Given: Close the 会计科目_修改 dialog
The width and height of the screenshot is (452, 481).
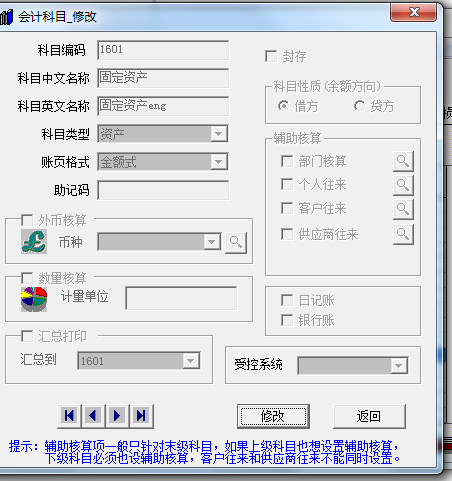Looking at the screenshot, I should 413,12.
